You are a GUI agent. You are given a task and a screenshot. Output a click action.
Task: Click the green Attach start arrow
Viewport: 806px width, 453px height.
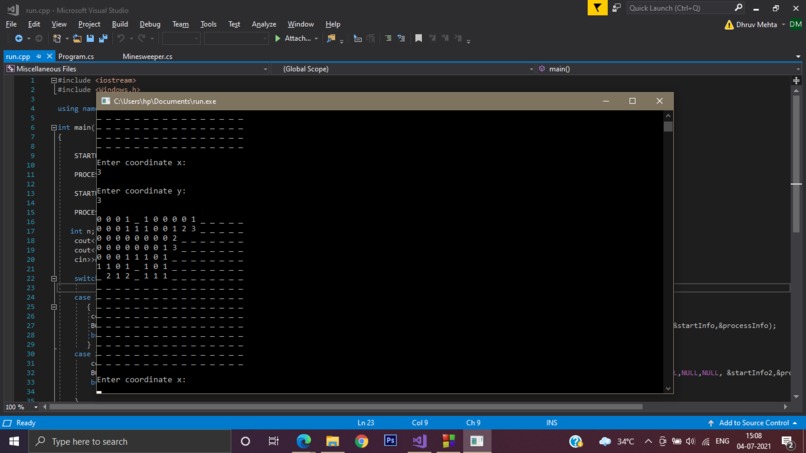pos(278,39)
